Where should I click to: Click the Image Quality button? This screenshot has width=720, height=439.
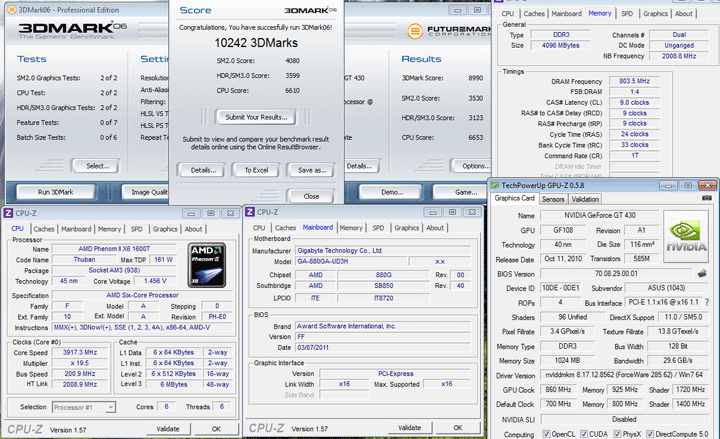[x=147, y=192]
